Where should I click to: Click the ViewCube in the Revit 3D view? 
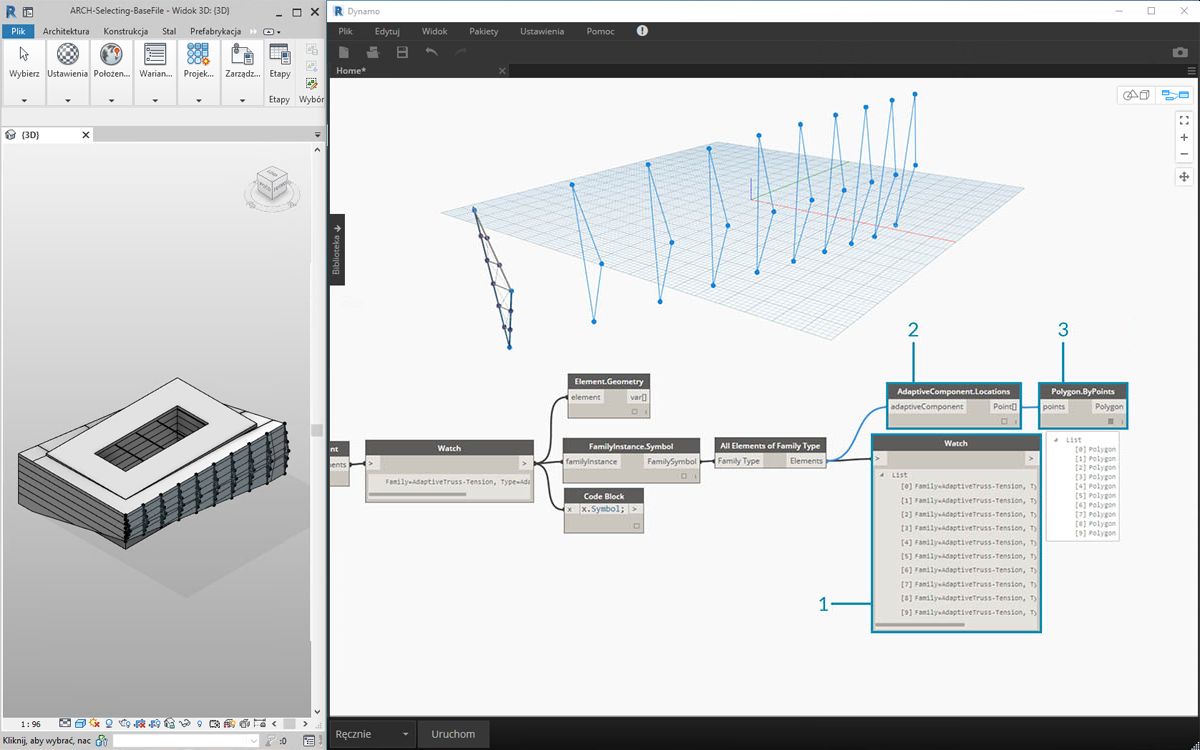[272, 183]
